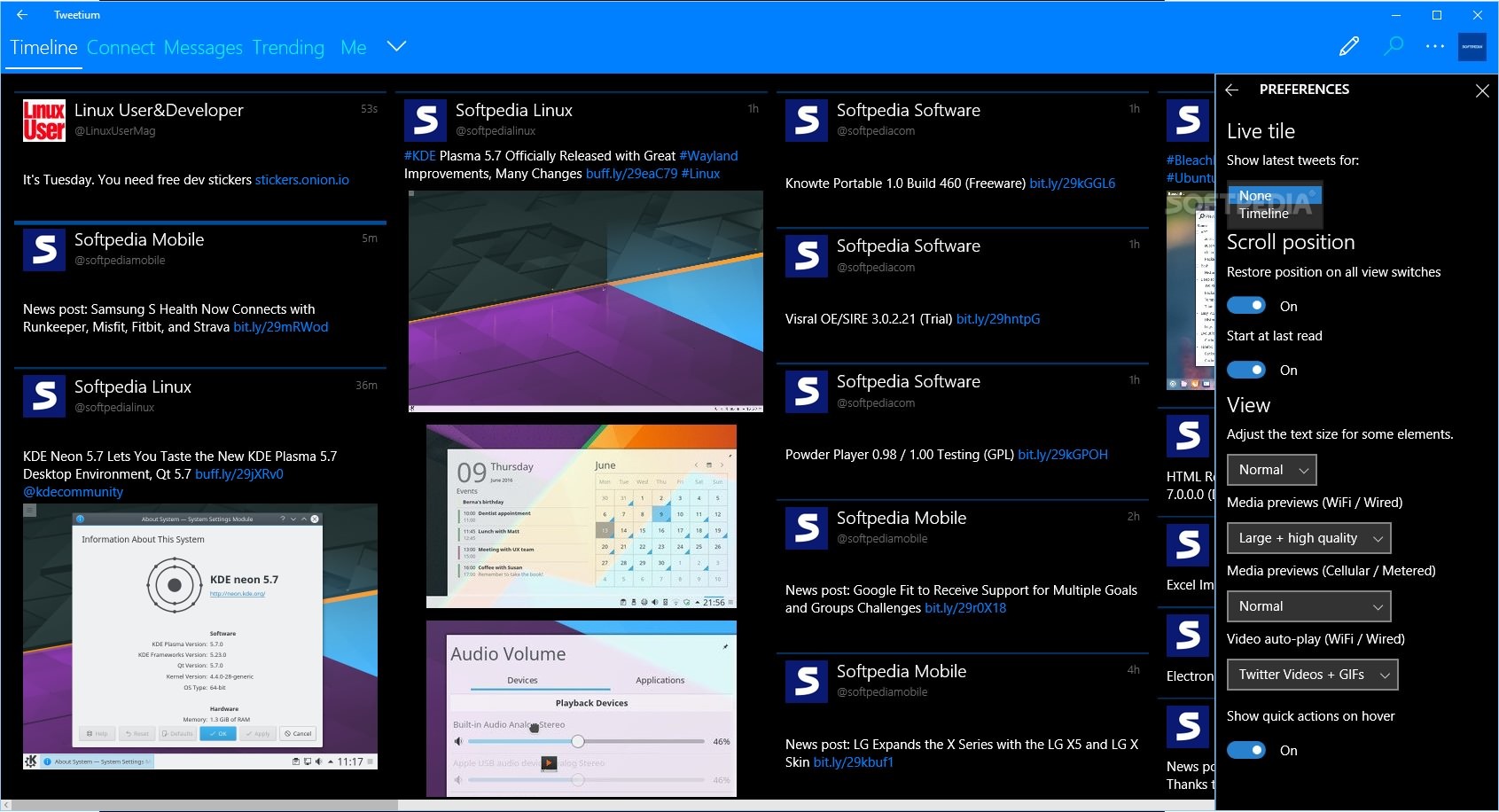This screenshot has width=1499, height=812.
Task: Open buff.ly/29jXRv0 link
Action: (x=239, y=474)
